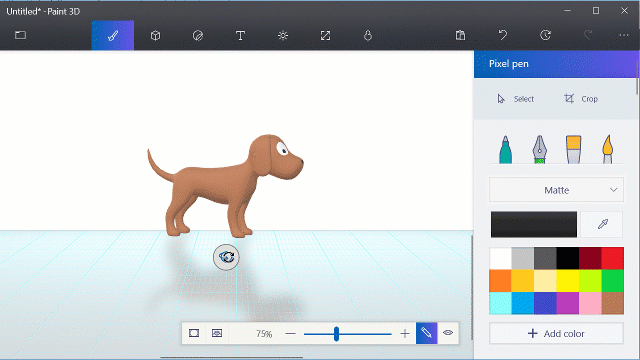Pick the pink color swatch

pos(590,303)
